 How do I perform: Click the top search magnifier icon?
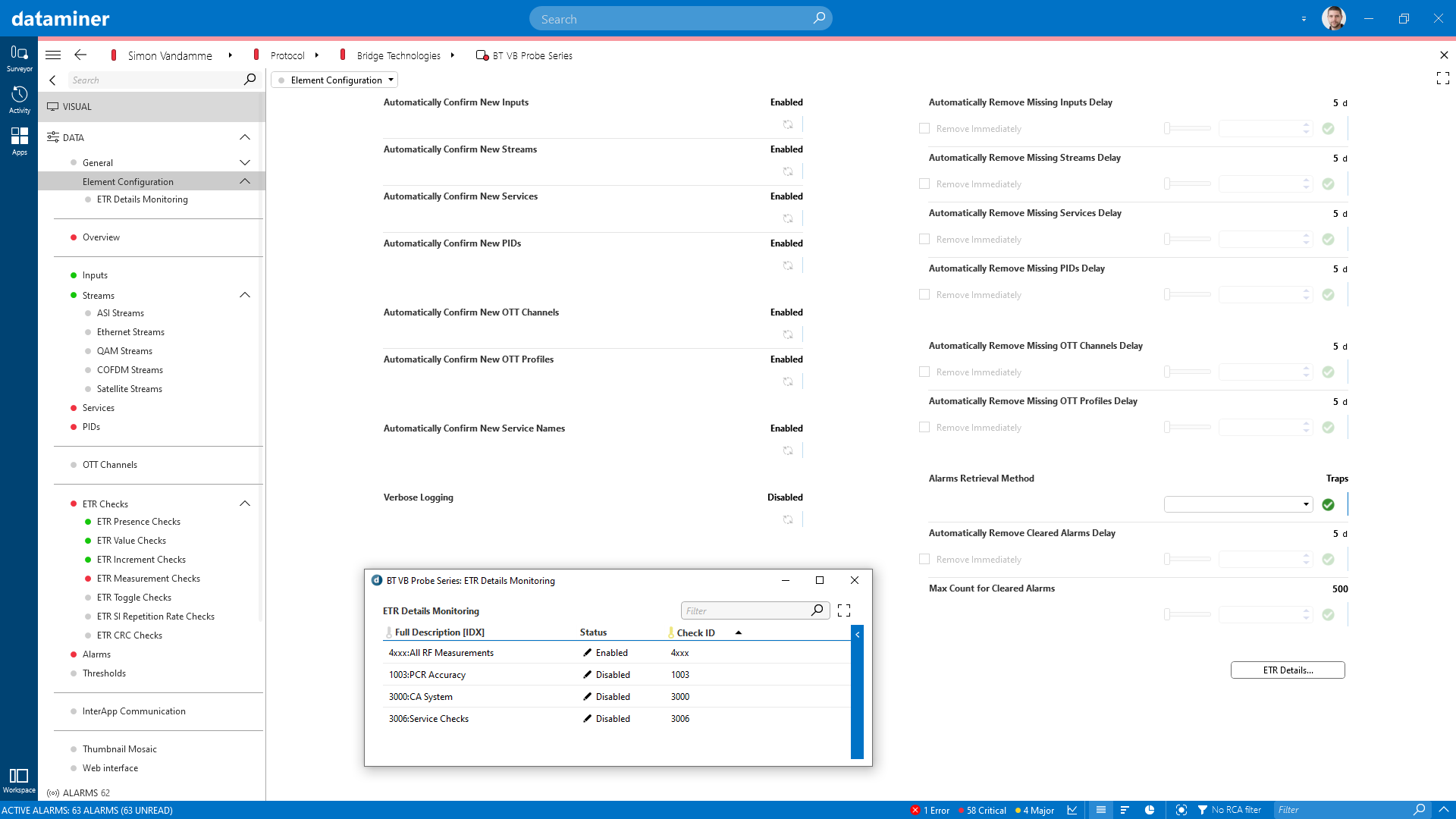819,18
